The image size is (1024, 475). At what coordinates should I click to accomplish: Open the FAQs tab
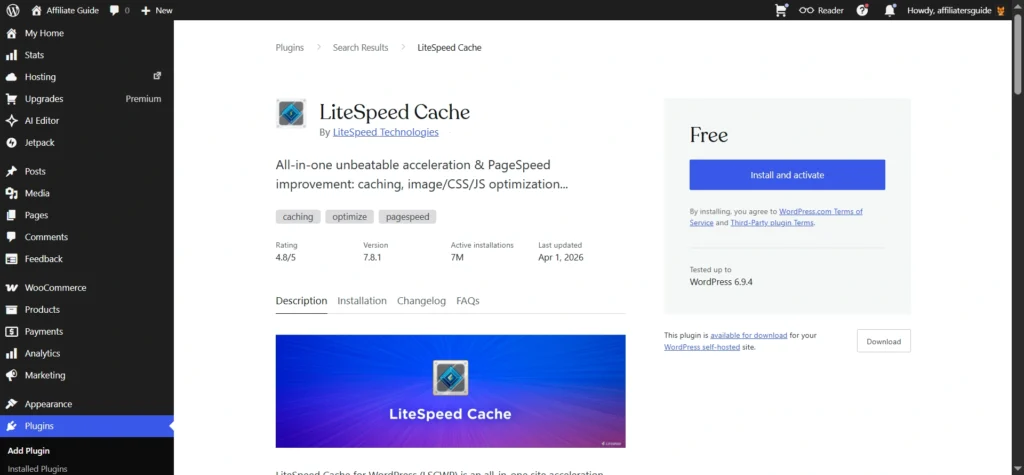[x=468, y=301]
